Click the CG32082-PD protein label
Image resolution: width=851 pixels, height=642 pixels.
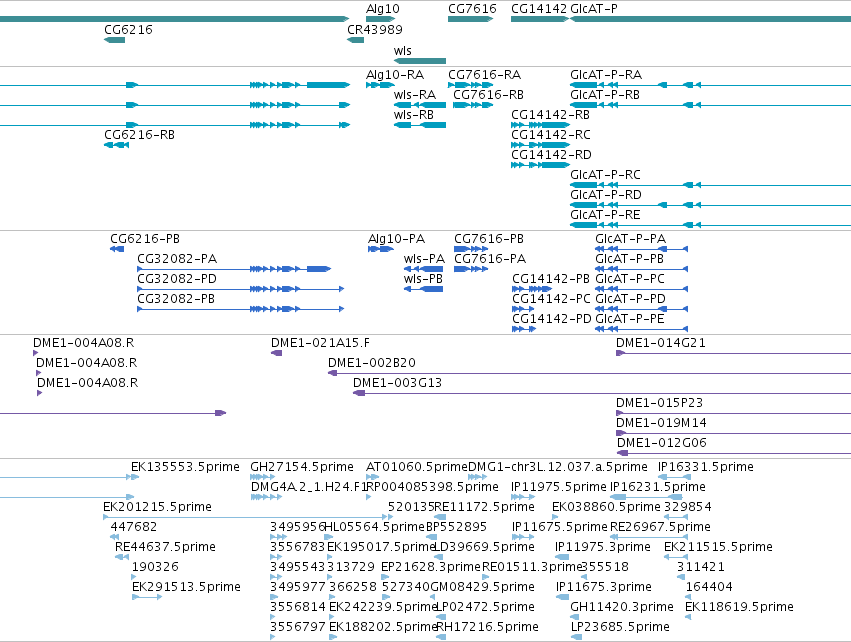(177, 279)
